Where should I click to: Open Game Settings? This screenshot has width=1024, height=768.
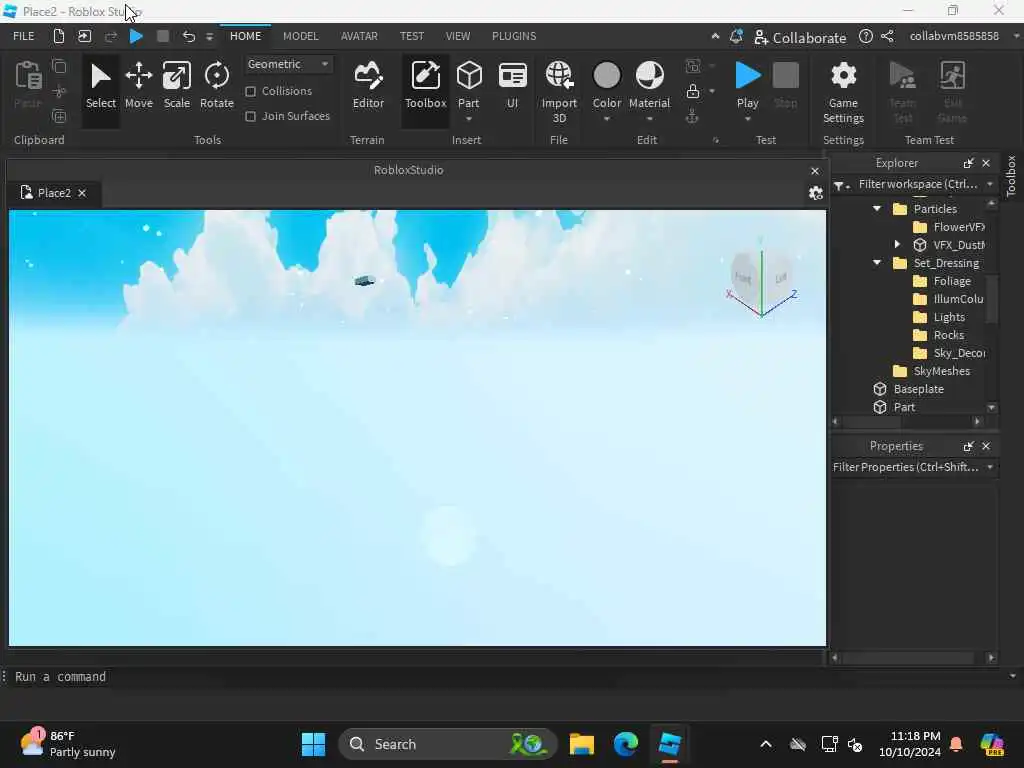(x=843, y=91)
